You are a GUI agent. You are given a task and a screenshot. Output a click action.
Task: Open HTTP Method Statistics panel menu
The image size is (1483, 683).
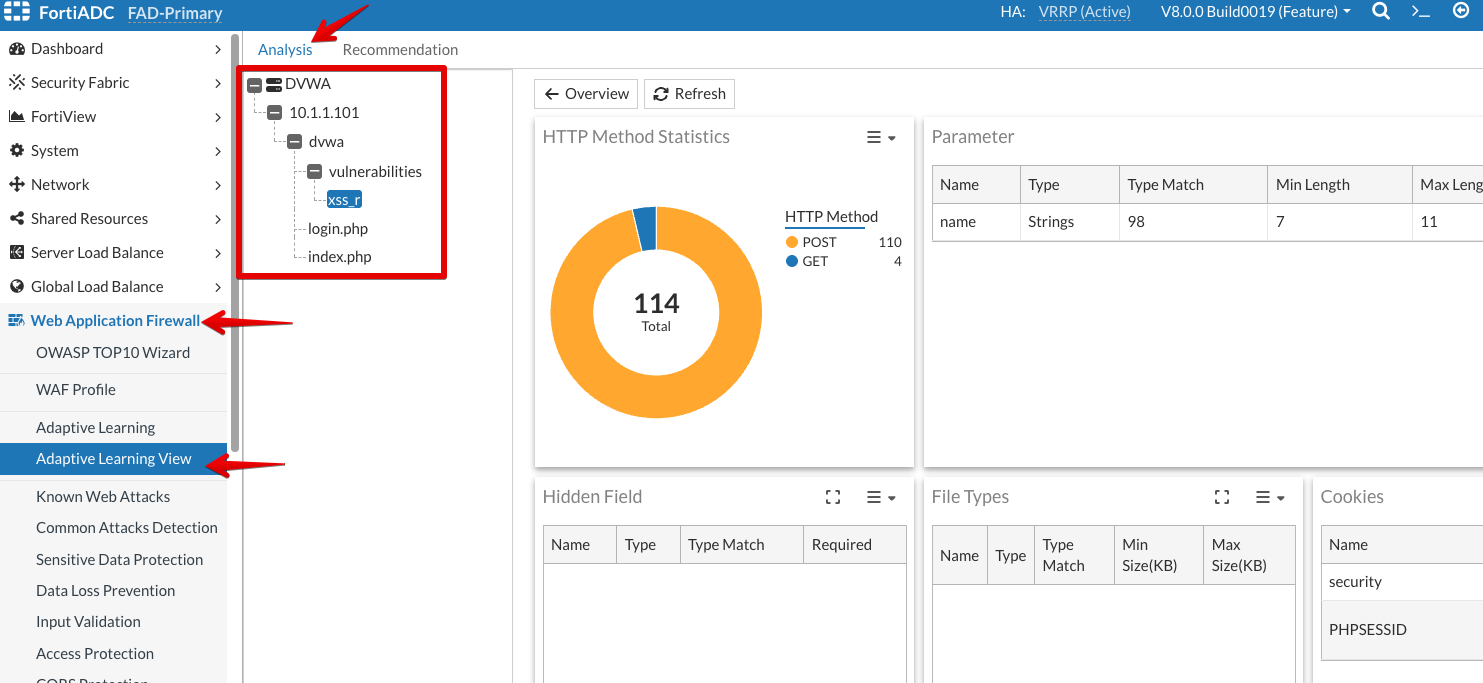point(880,138)
